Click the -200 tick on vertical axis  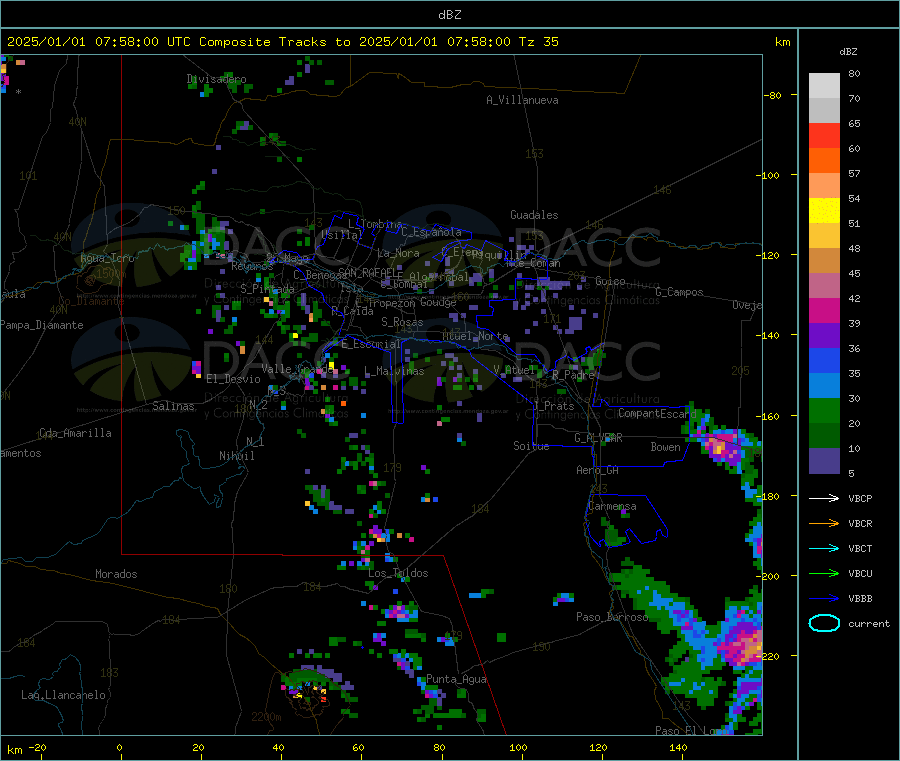[768, 576]
